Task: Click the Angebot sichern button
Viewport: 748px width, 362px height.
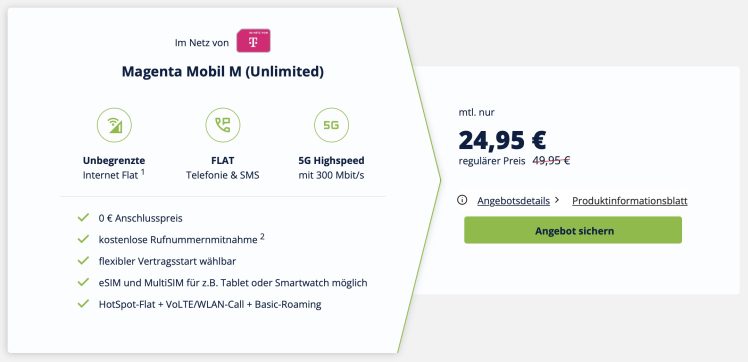Action: [x=573, y=230]
